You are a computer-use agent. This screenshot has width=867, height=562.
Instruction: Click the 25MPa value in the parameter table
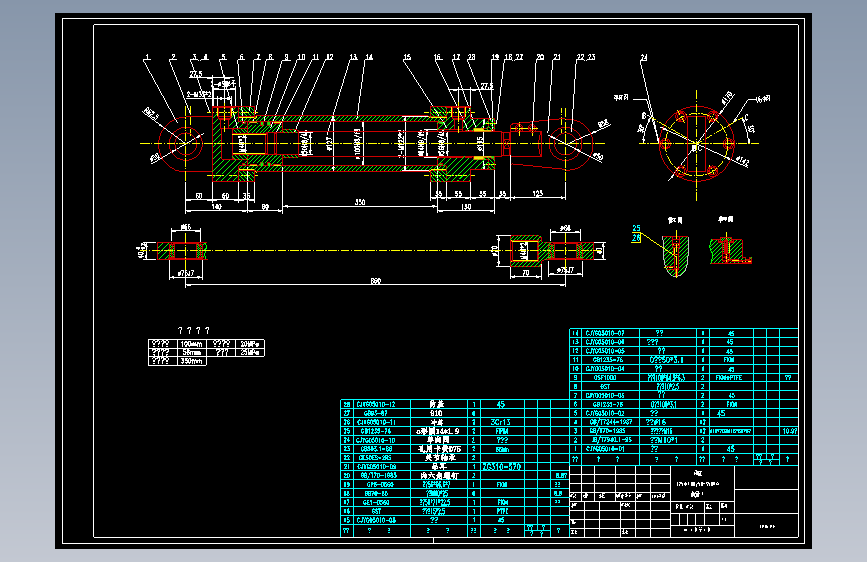coord(250,352)
